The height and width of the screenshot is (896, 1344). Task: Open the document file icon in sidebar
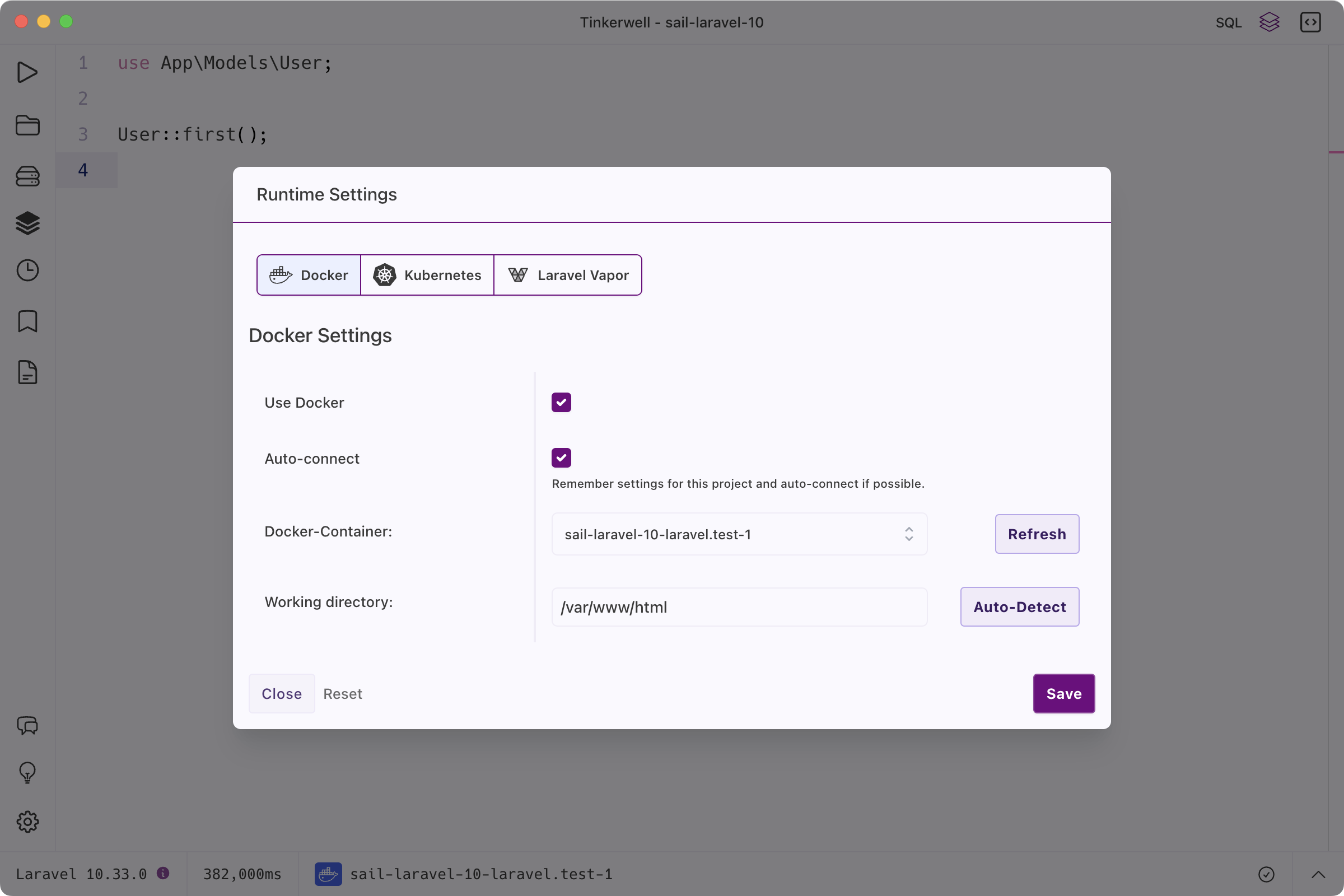click(x=27, y=372)
